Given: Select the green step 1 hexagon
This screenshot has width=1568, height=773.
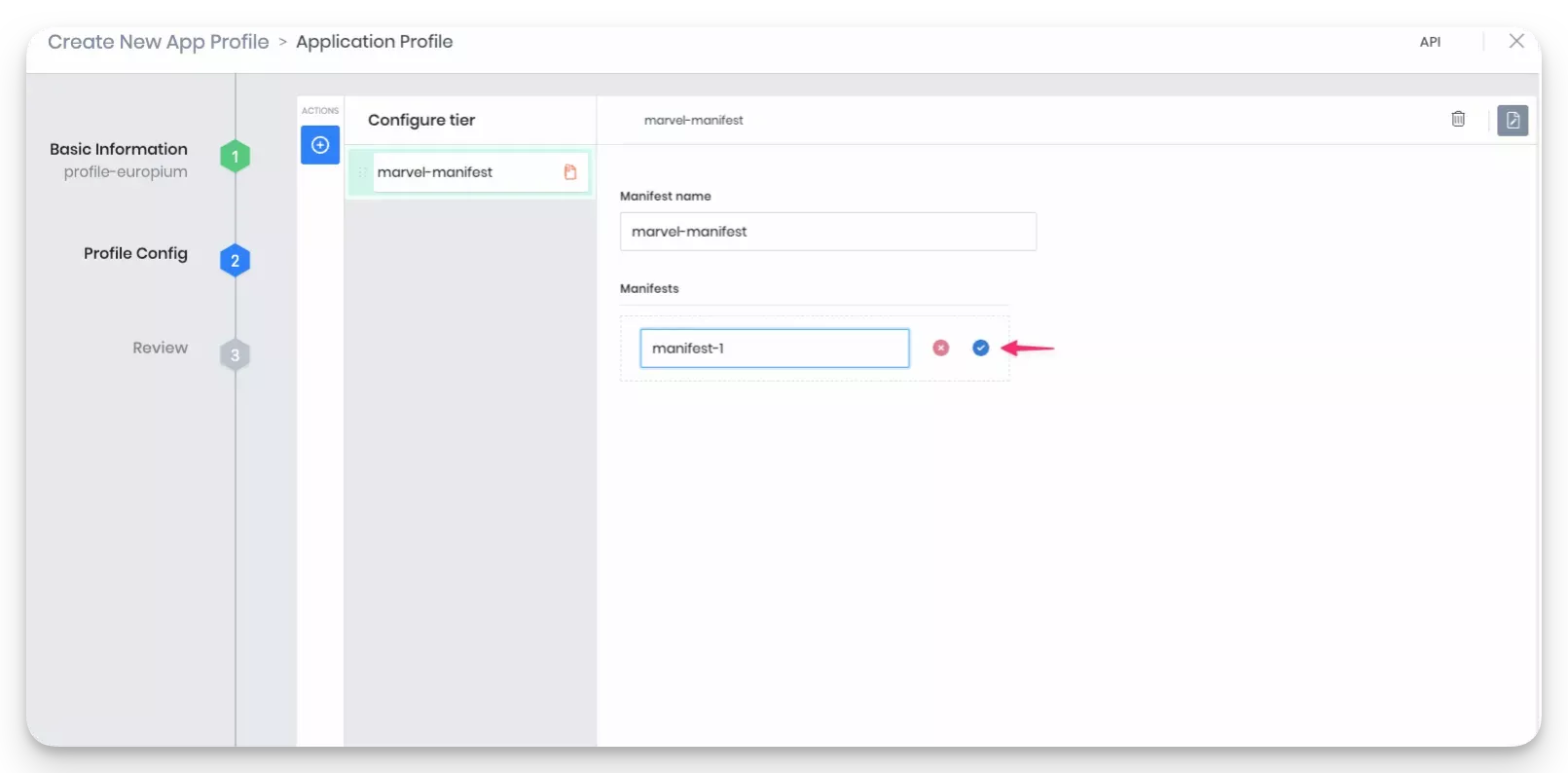Looking at the screenshot, I should [x=235, y=157].
